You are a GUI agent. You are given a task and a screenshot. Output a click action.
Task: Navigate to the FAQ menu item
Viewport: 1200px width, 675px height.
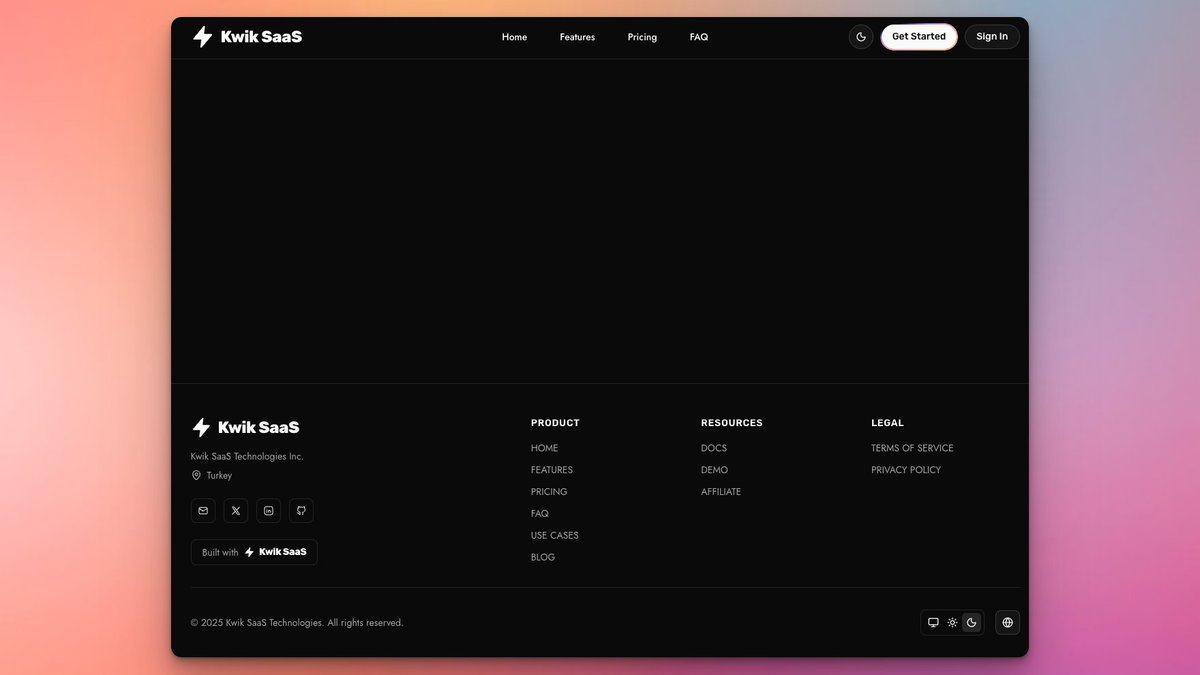click(698, 37)
